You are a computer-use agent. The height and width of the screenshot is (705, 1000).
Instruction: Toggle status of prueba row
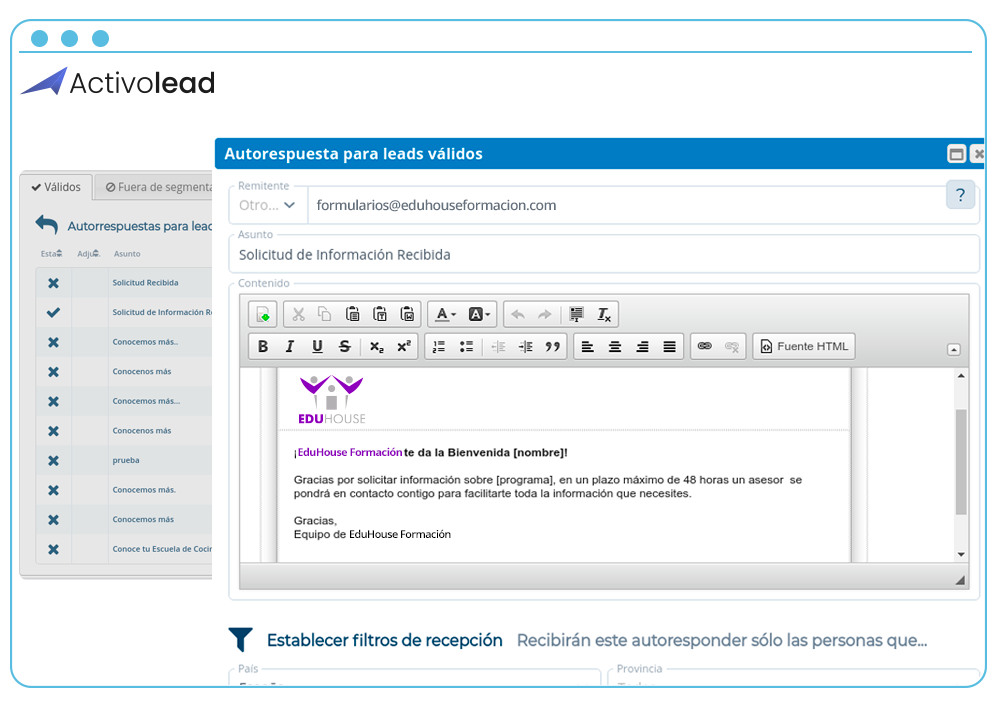(54, 461)
